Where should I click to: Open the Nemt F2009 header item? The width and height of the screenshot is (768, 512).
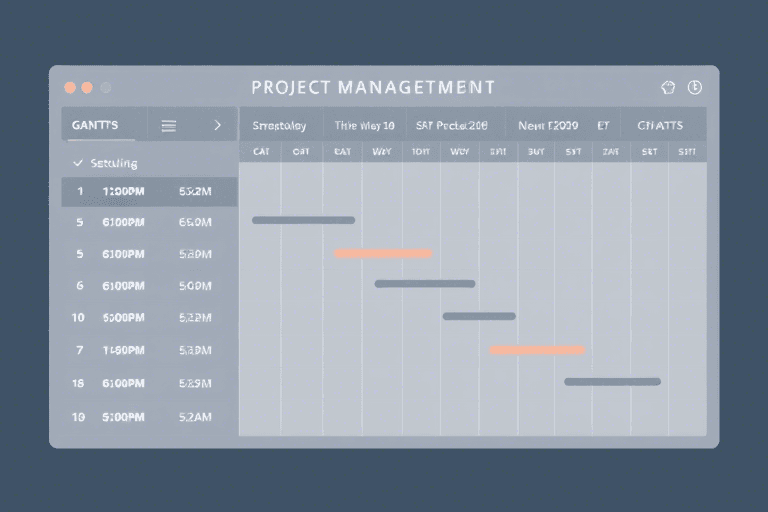pyautogui.click(x=548, y=126)
